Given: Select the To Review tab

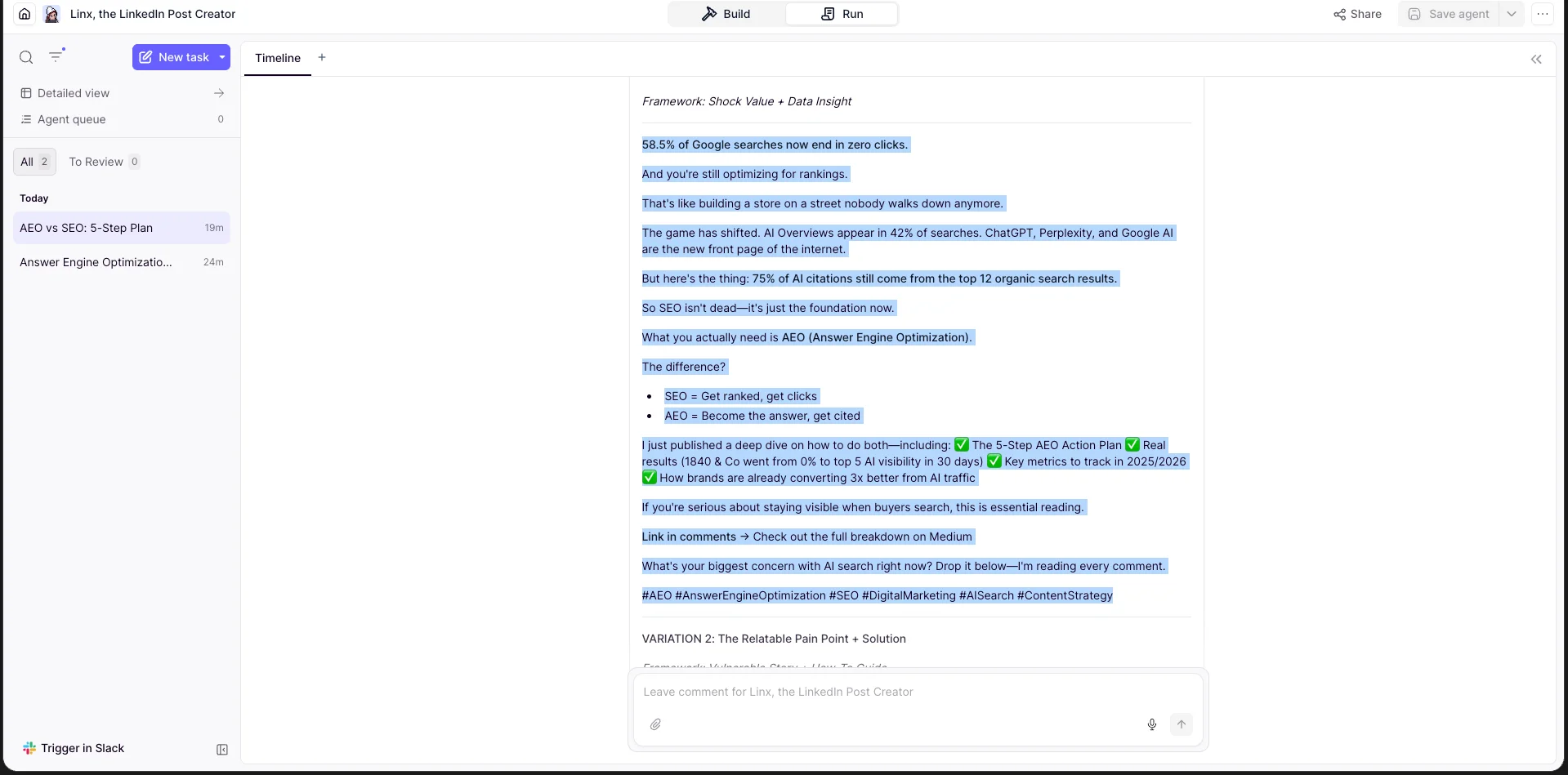Looking at the screenshot, I should pos(104,162).
